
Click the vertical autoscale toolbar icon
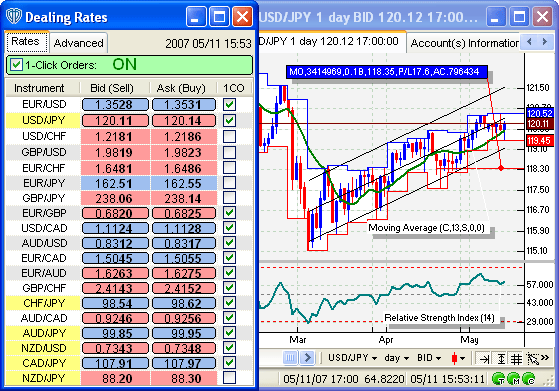pyautogui.click(x=501, y=359)
